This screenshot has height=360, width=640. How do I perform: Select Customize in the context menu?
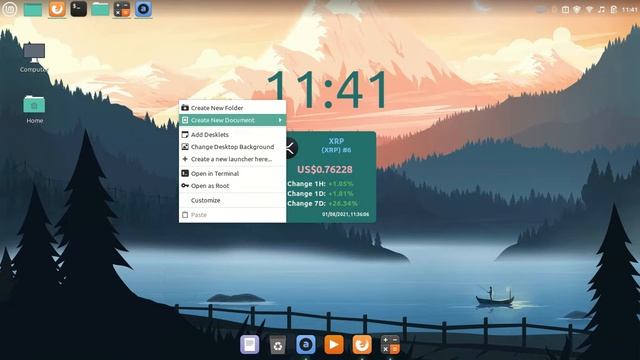(x=232, y=200)
